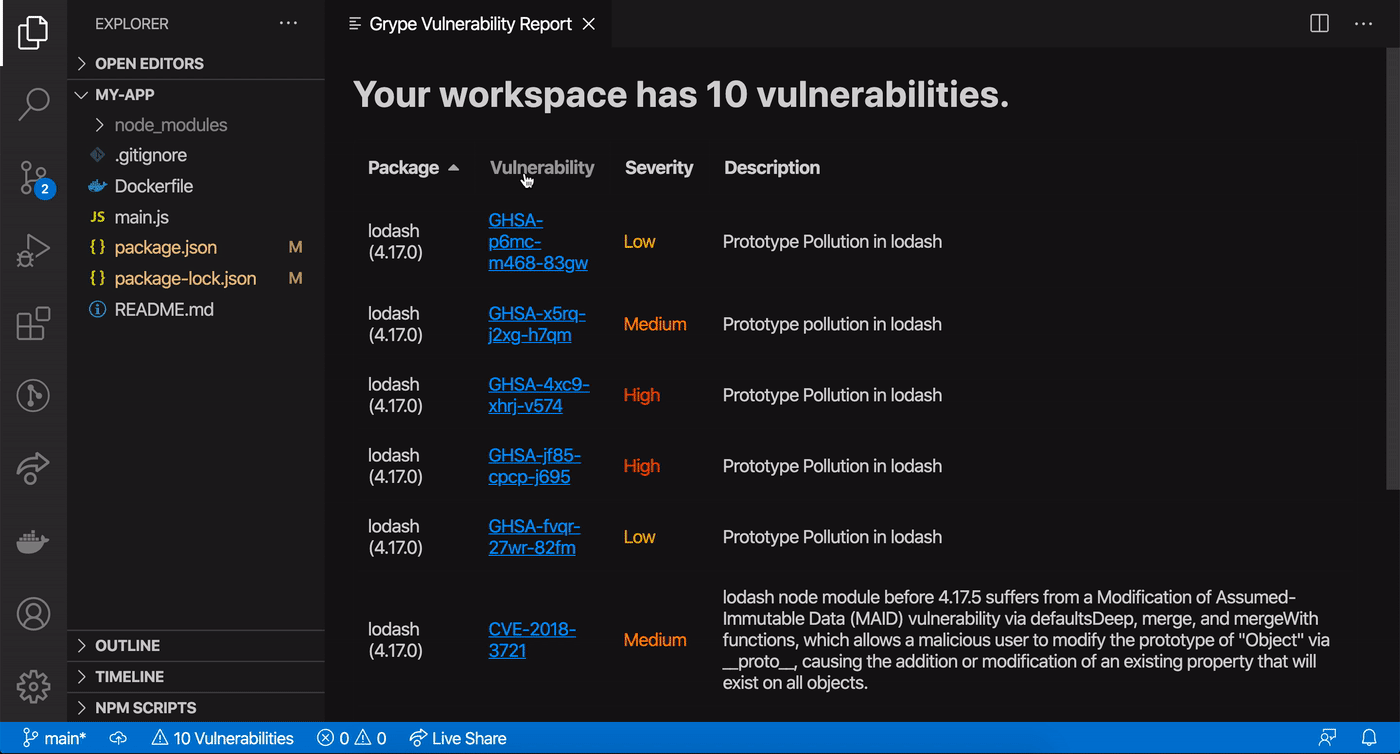Image resolution: width=1400 pixels, height=754 pixels.
Task: Expand the OUTLINE section
Action: (127, 645)
